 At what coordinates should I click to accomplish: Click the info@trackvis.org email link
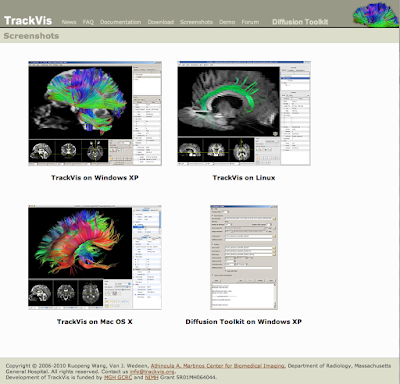point(152,372)
